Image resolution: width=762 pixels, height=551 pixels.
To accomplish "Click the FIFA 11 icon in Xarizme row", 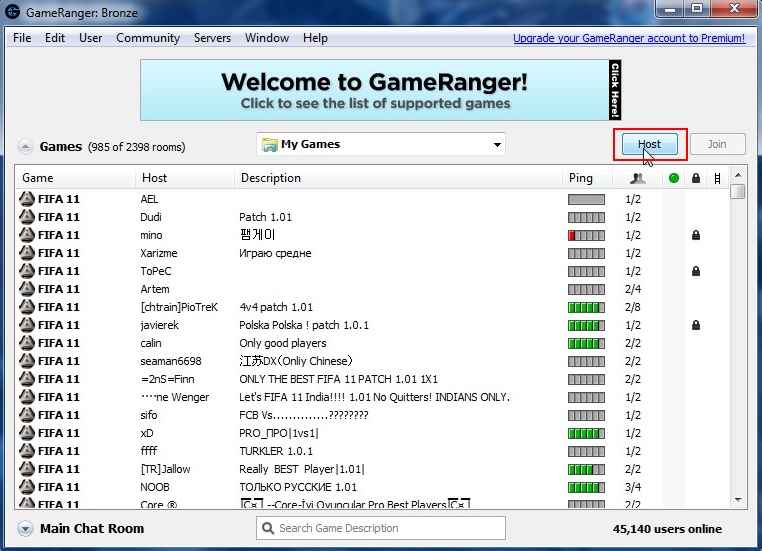I will [x=27, y=253].
